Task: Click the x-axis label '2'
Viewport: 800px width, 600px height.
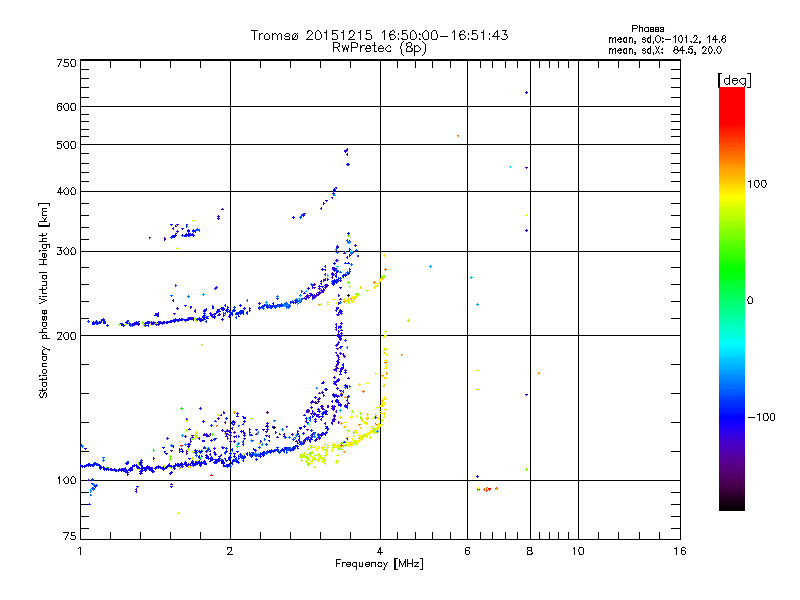Action: click(x=230, y=551)
